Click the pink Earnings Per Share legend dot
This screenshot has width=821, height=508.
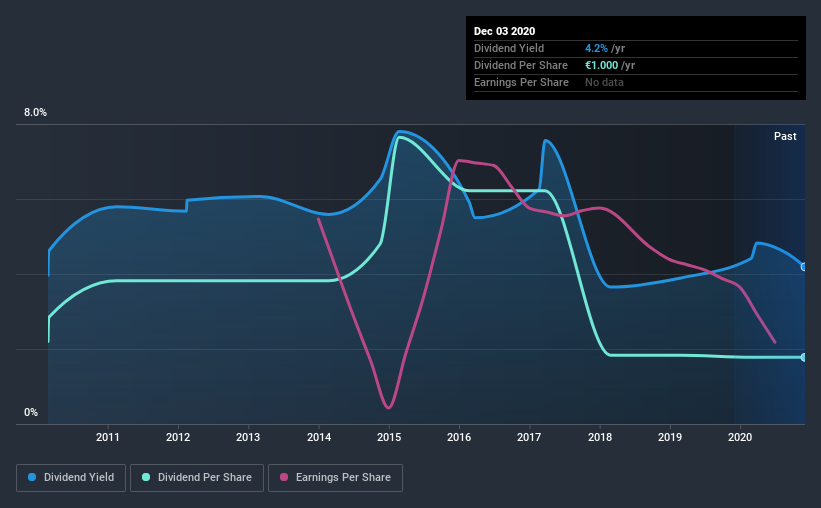pyautogui.click(x=284, y=477)
